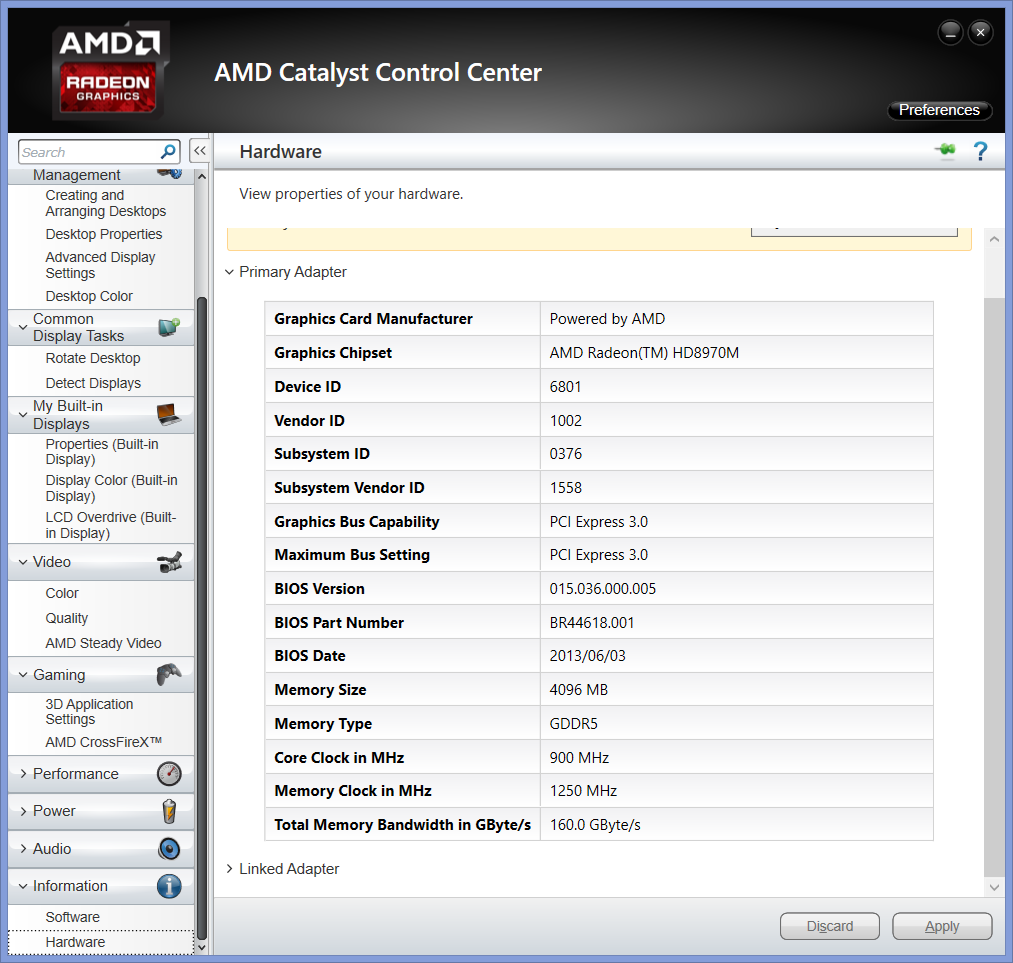The width and height of the screenshot is (1013, 963).
Task: Expand the Power section
Action: point(23,811)
